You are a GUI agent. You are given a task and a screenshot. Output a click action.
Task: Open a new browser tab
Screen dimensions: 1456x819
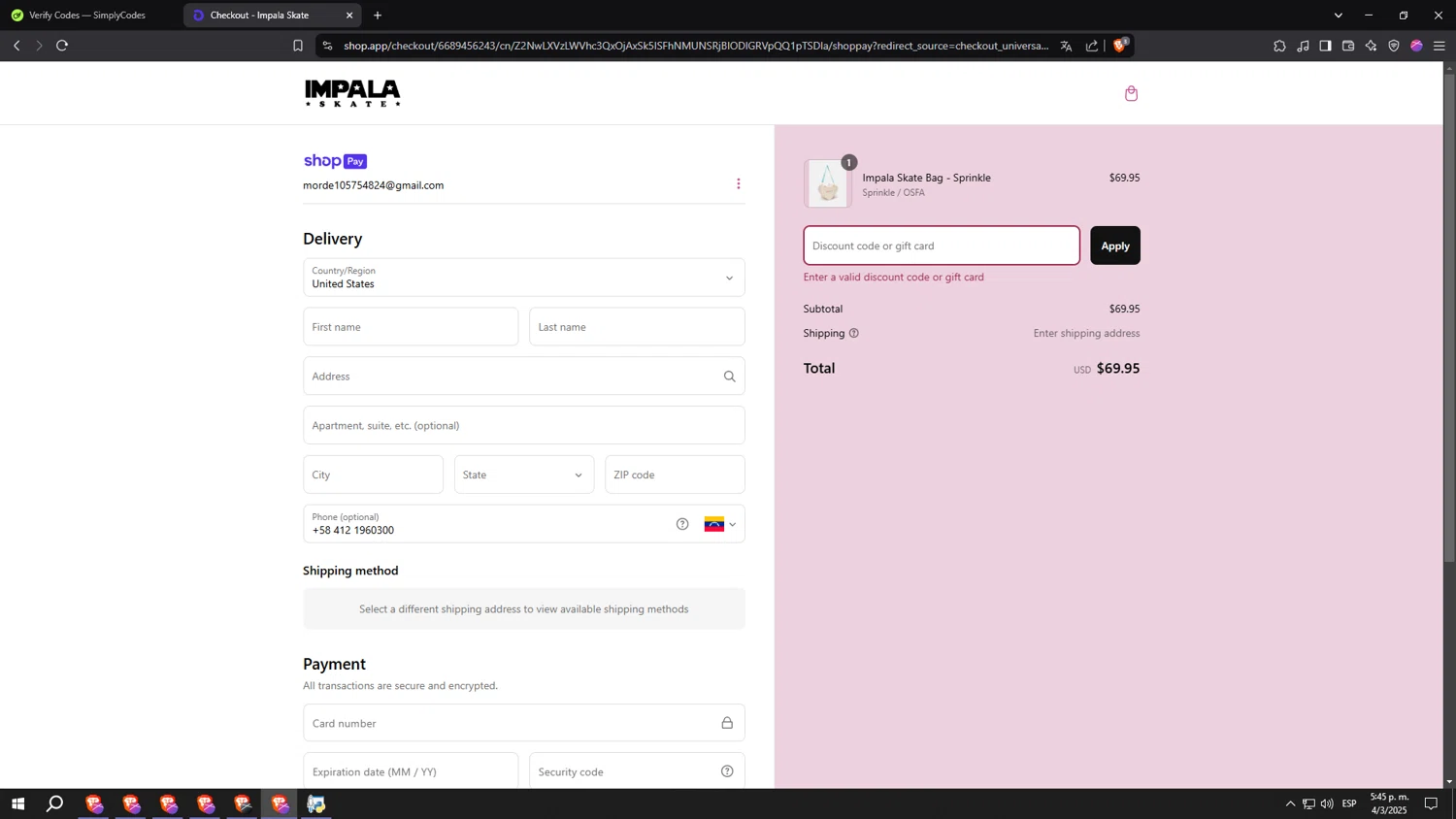[378, 16]
